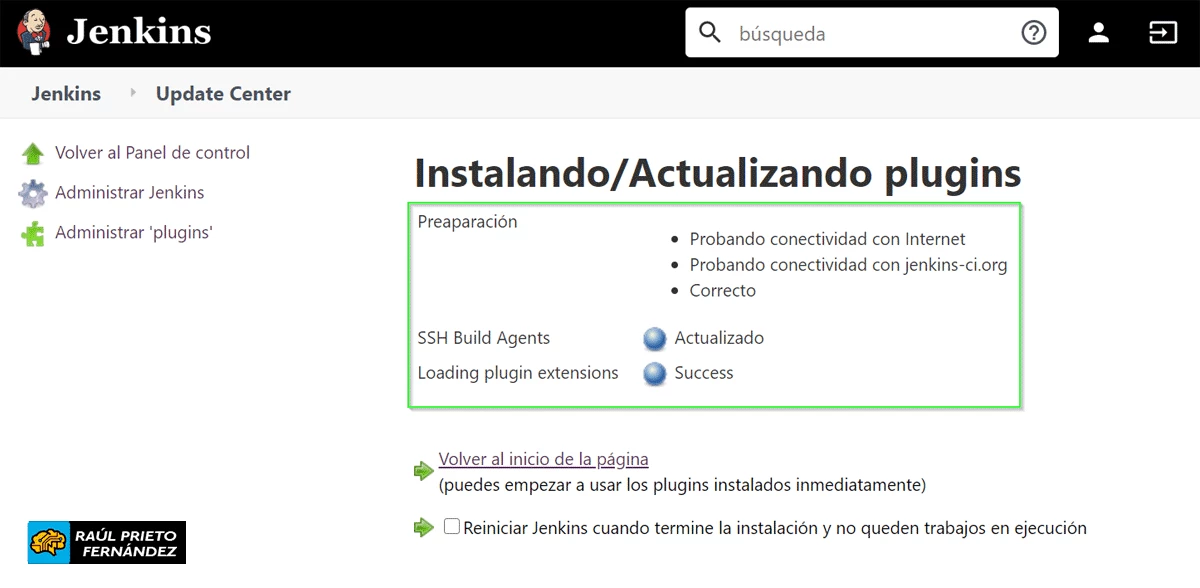Select Update Center breadcrumb item
1200x588 pixels.
coord(223,94)
